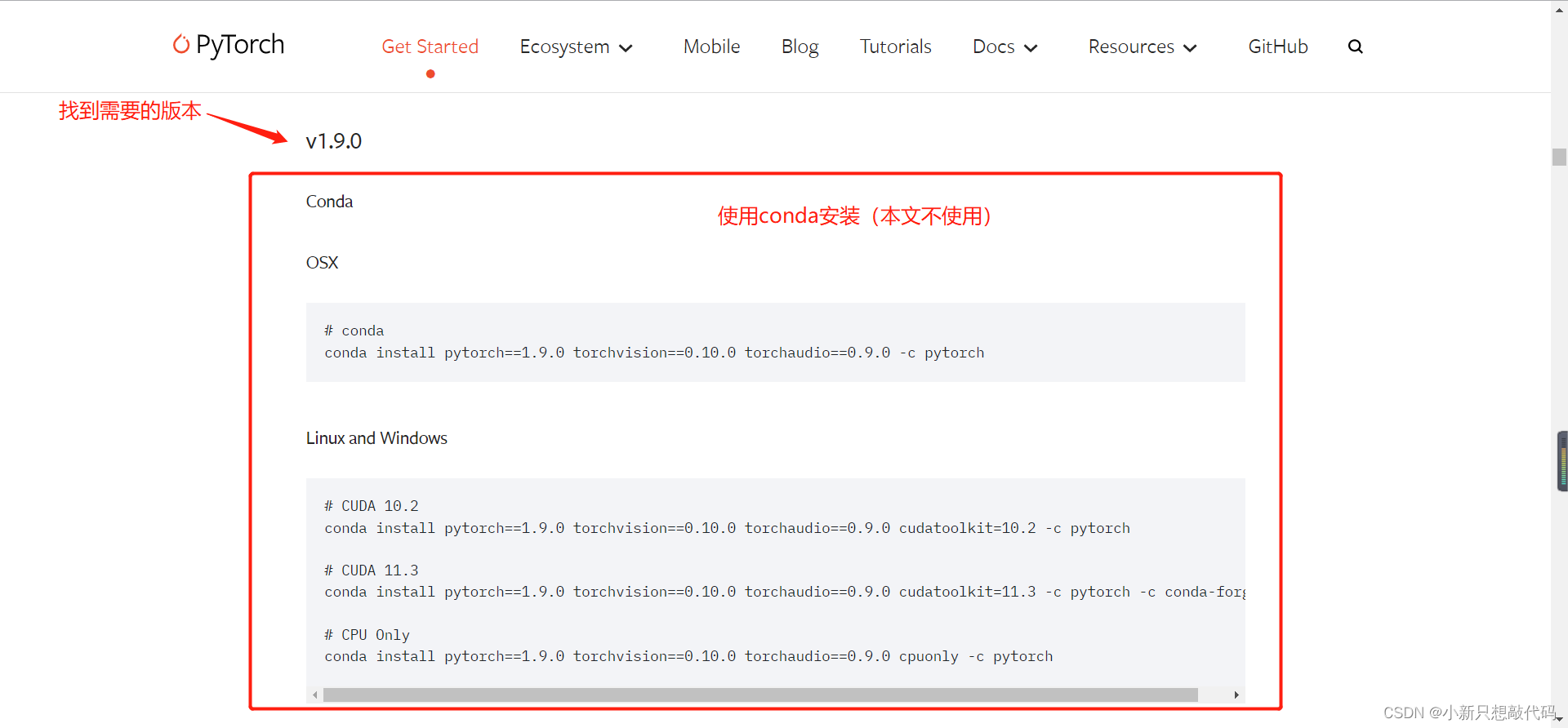This screenshot has height=728, width=1568.
Task: Click the v1.9.0 version heading
Action: coord(334,141)
